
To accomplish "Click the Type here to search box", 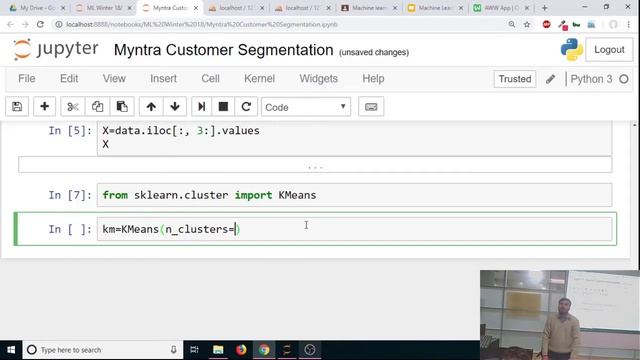I will coord(103,350).
